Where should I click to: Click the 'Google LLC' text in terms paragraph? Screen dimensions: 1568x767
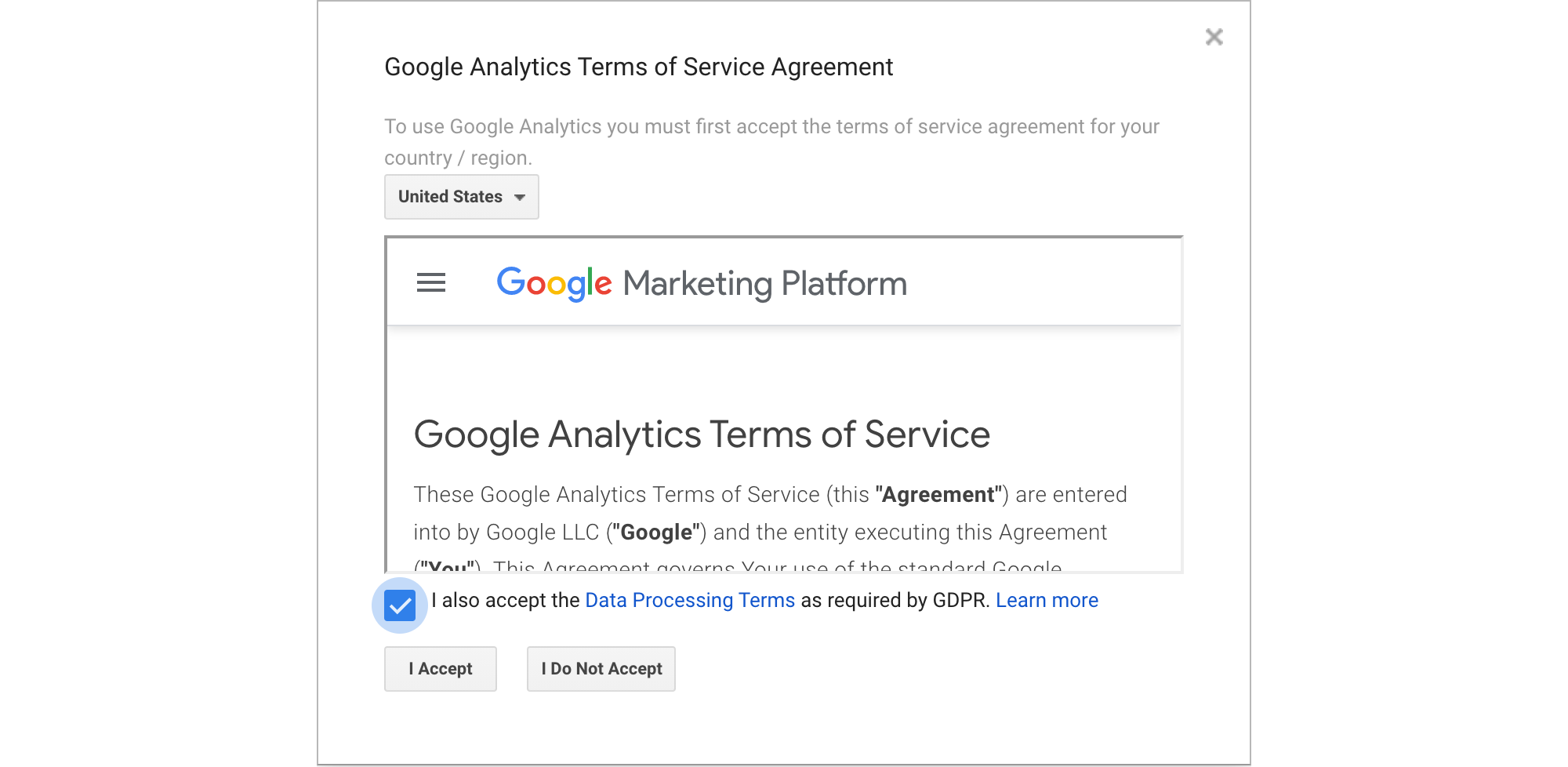tap(543, 533)
